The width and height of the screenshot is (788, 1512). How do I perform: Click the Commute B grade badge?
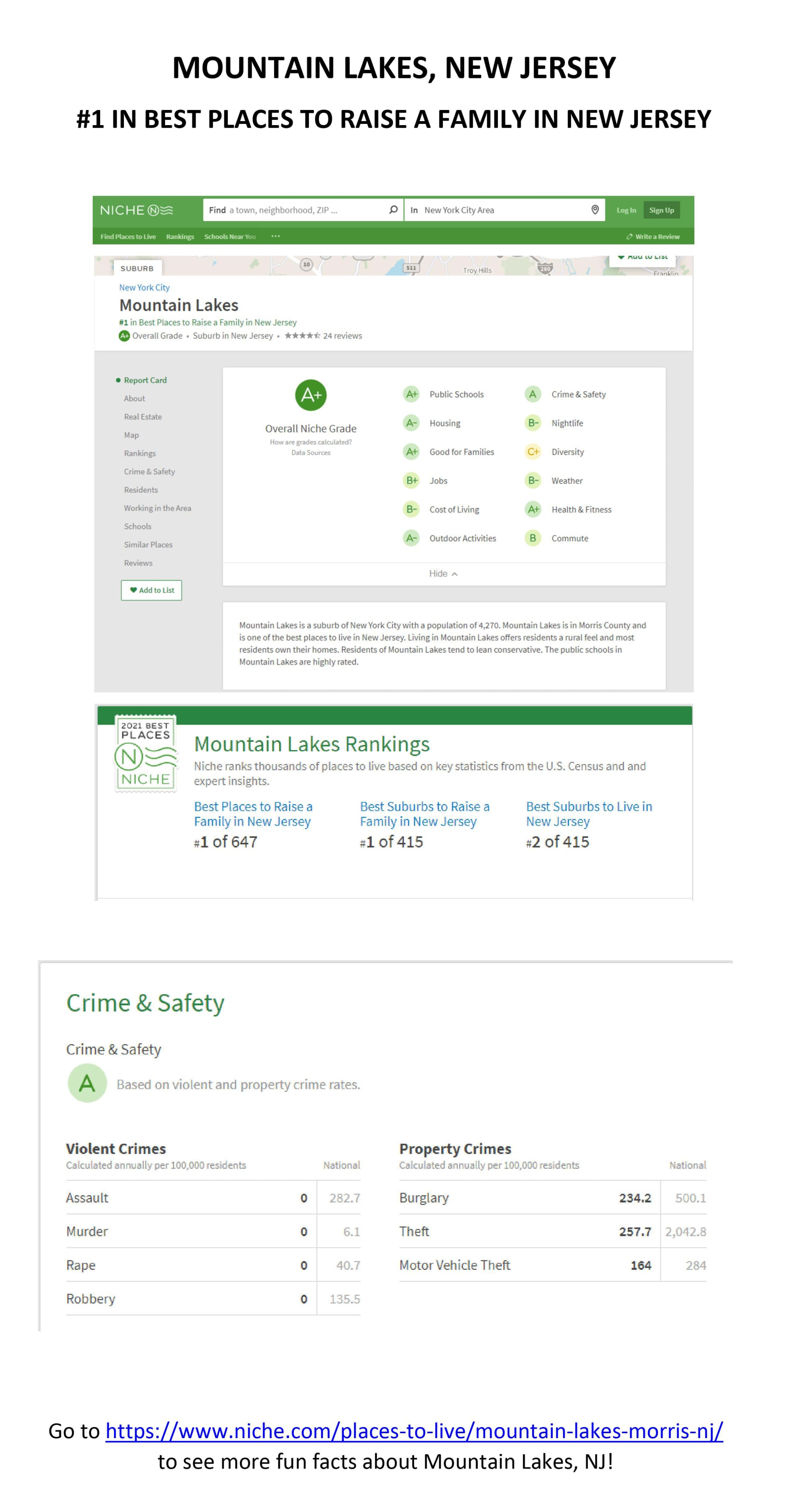[x=533, y=538]
